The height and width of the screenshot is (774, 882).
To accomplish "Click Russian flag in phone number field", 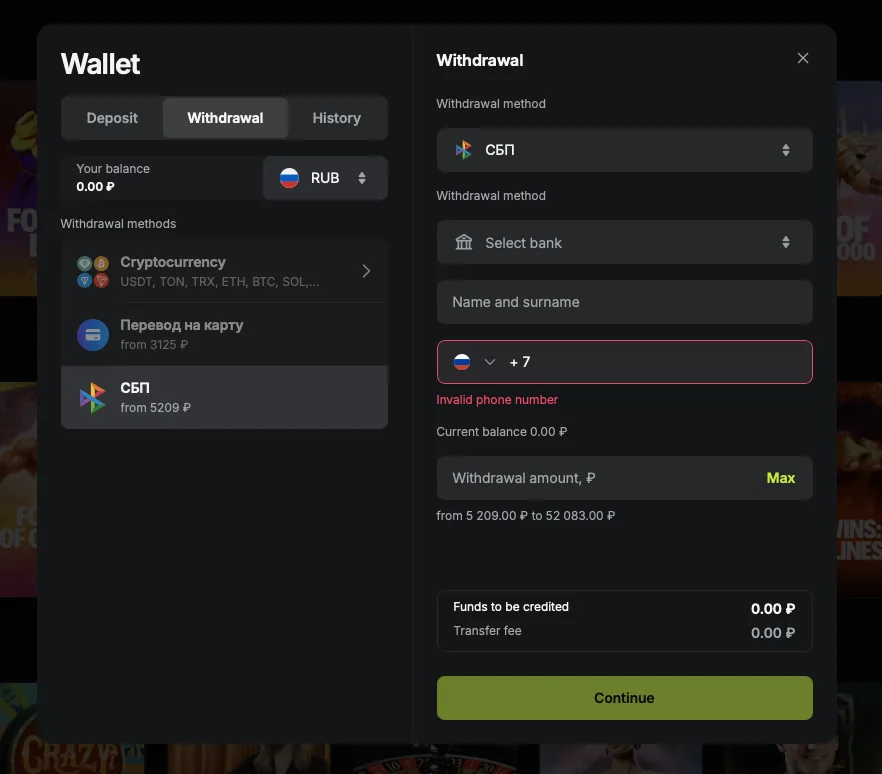I will (x=462, y=362).
